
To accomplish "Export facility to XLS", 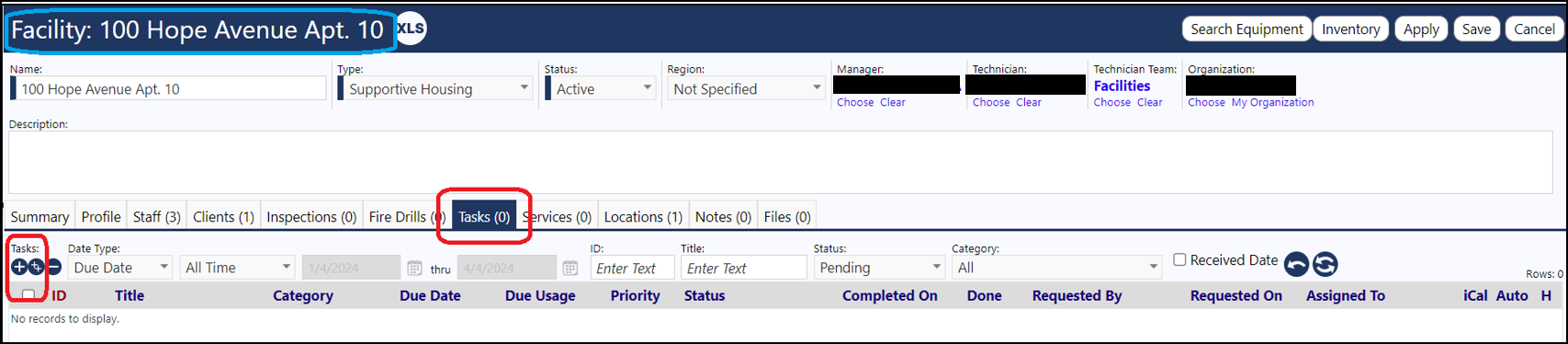I will [411, 29].
